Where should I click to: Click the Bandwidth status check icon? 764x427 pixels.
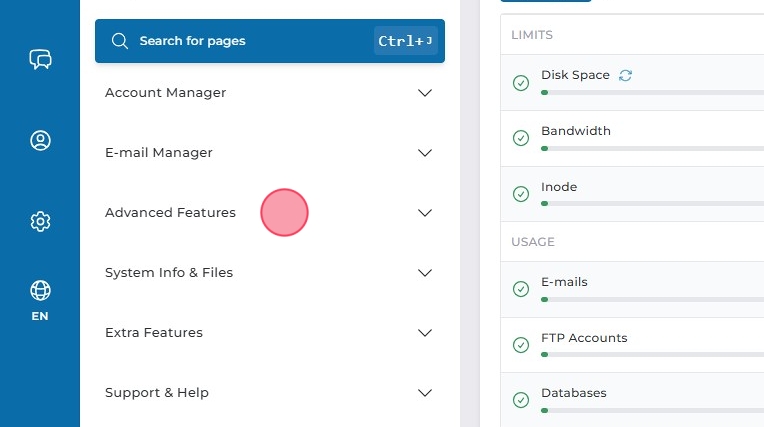click(x=521, y=138)
